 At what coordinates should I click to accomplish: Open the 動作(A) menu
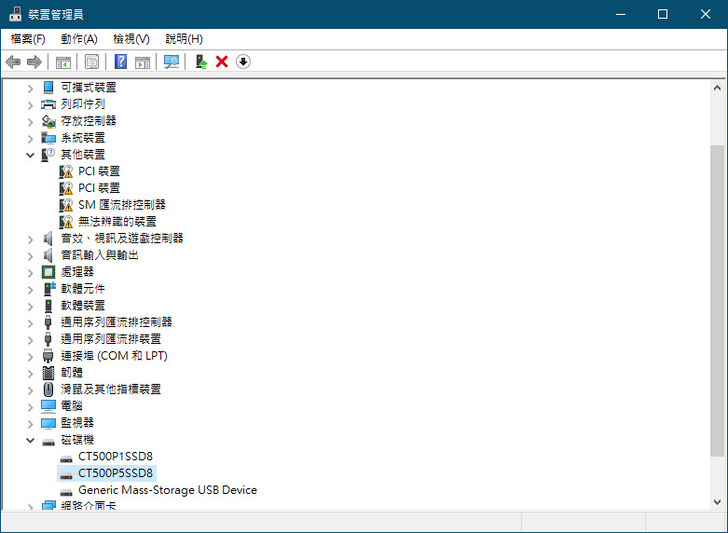(79, 39)
